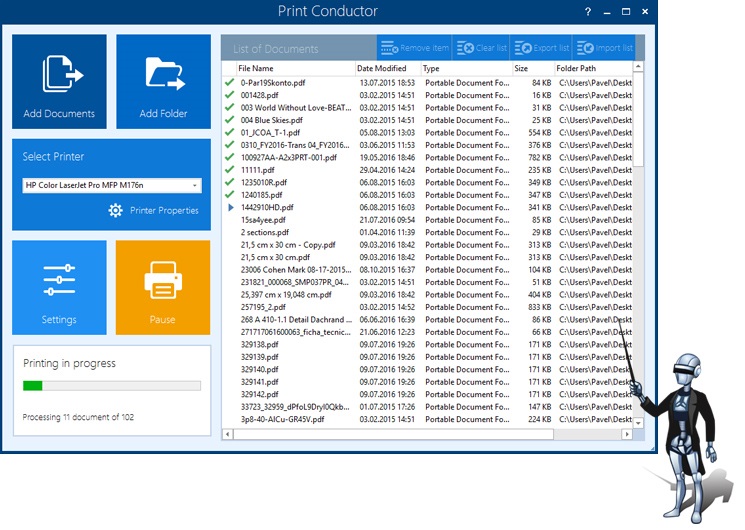This screenshot has height=530, width=745.
Task: Click green checkmark beside 0-Par19Skonto.pdf
Action: [229, 82]
